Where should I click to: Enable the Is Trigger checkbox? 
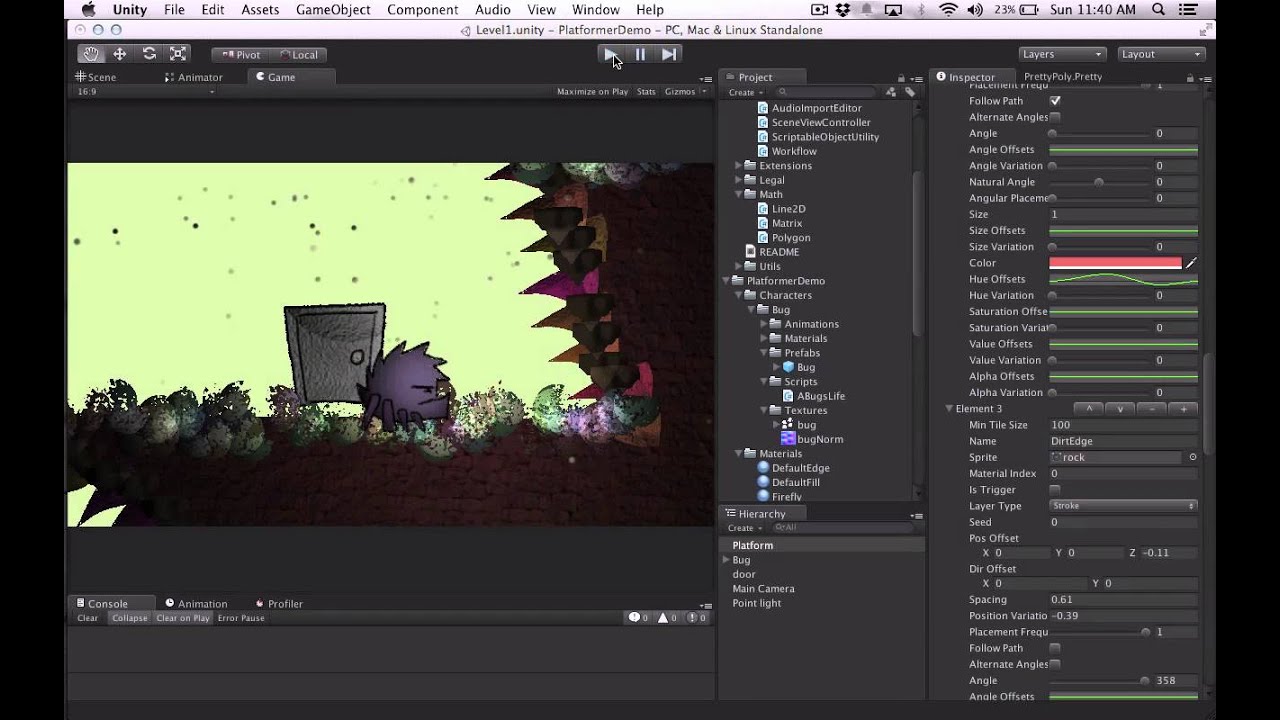click(x=1055, y=490)
